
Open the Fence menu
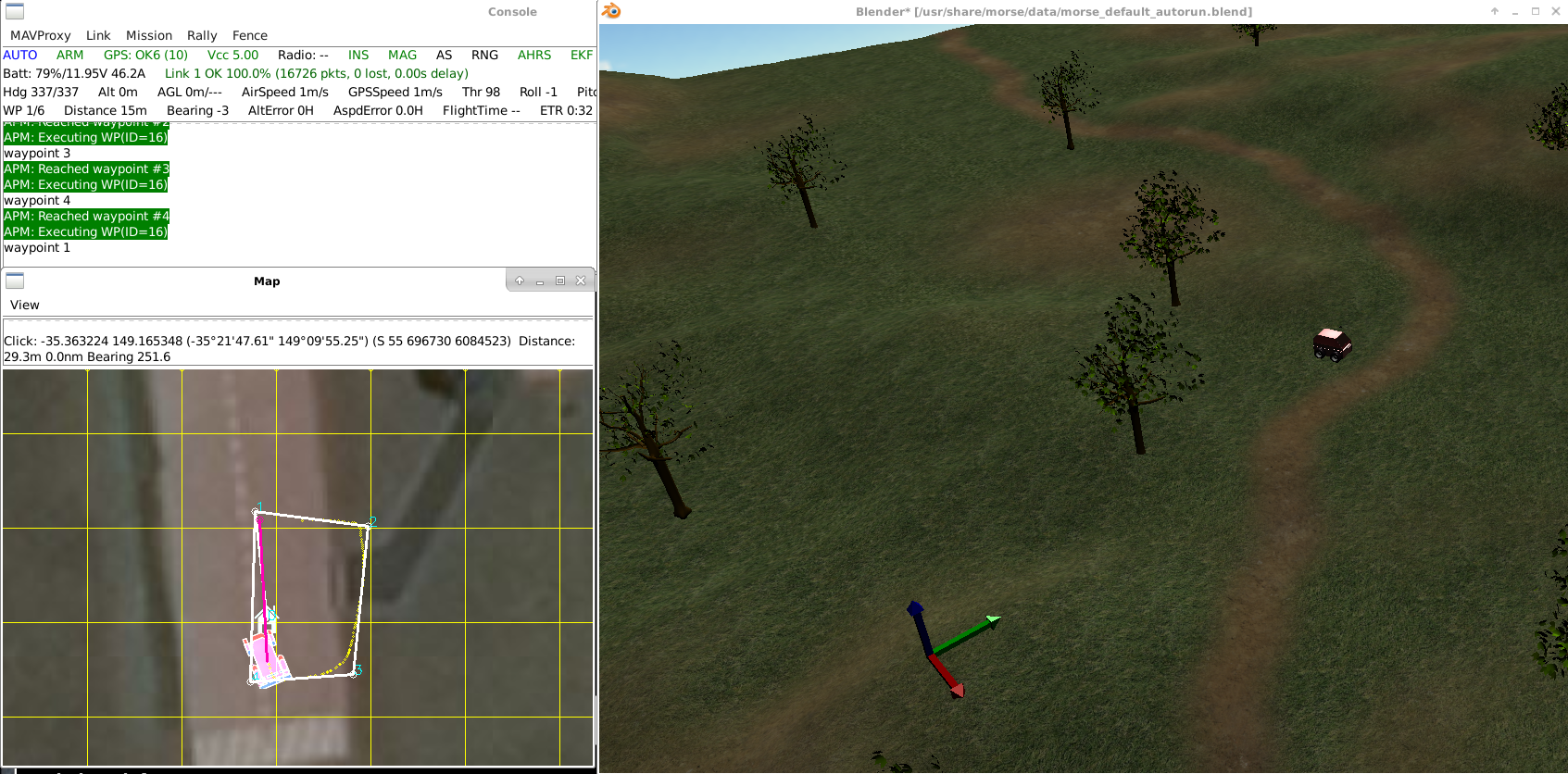coord(250,35)
